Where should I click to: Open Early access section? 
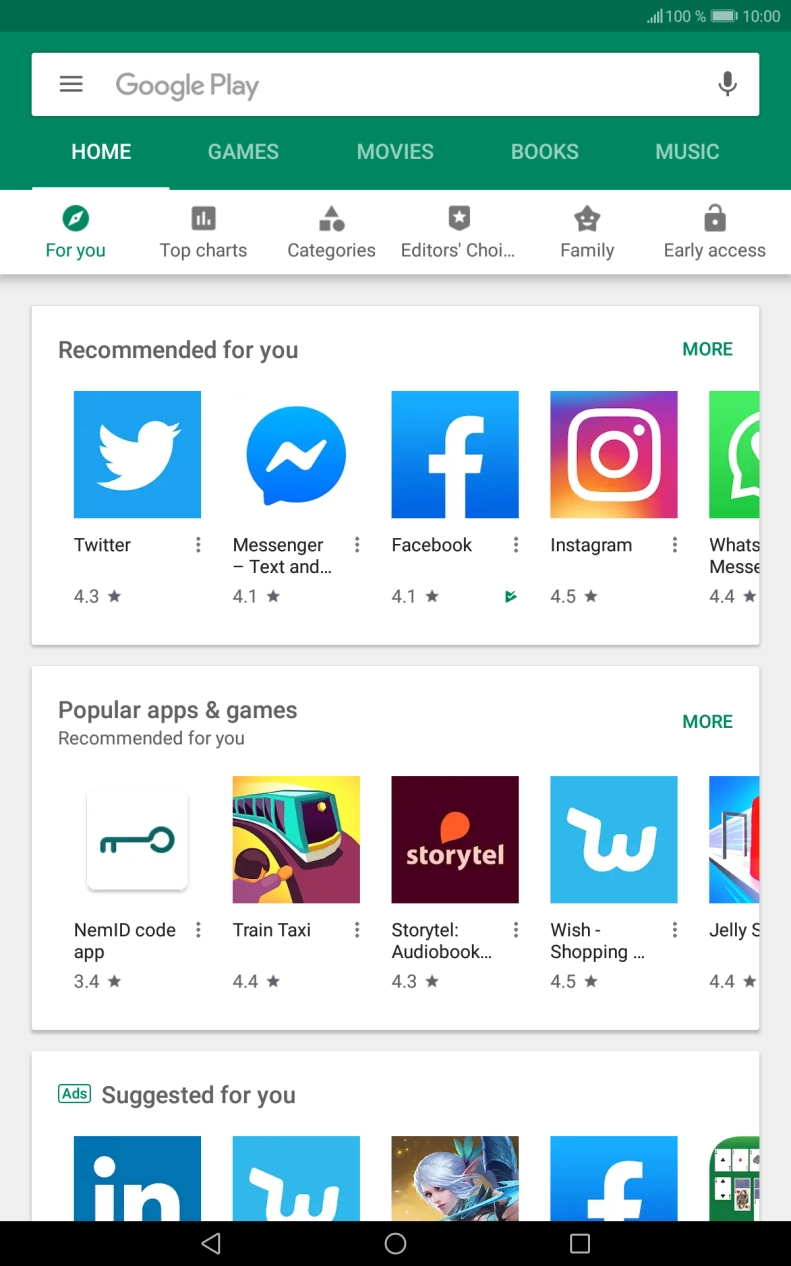pos(714,232)
